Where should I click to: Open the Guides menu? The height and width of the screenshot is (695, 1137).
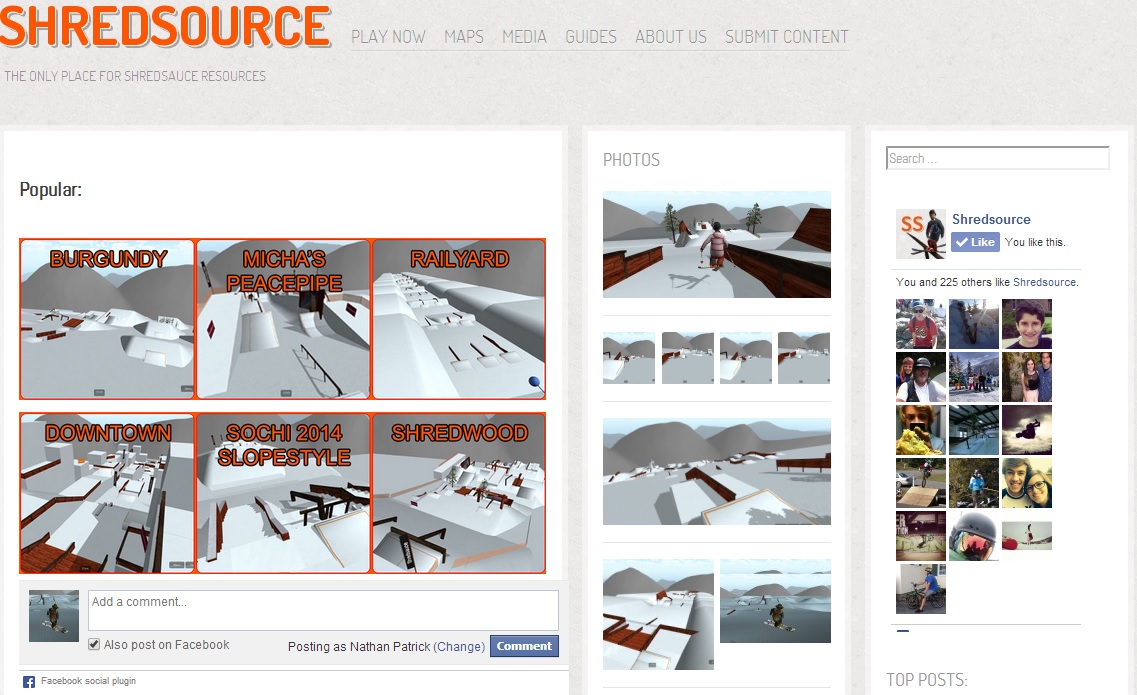click(591, 37)
